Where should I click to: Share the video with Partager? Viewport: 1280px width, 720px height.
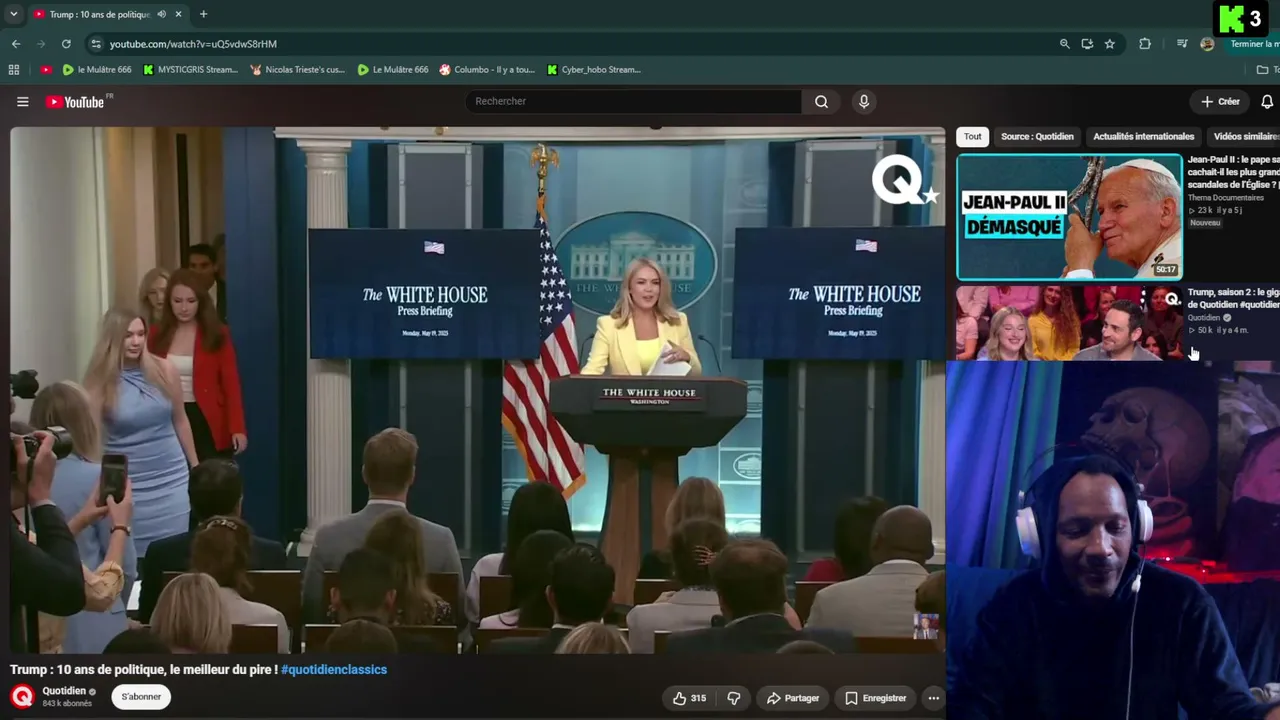pyautogui.click(x=793, y=698)
